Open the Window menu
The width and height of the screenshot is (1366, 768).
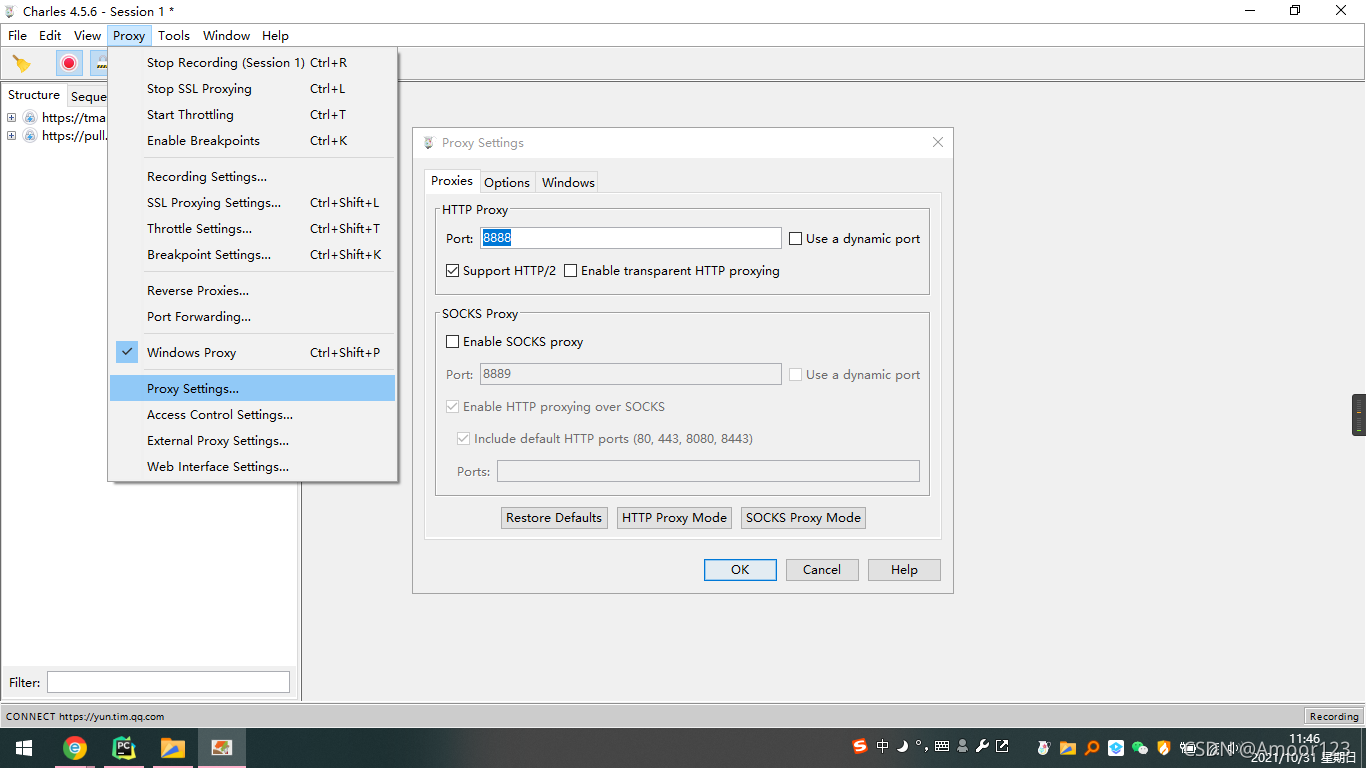tap(227, 35)
